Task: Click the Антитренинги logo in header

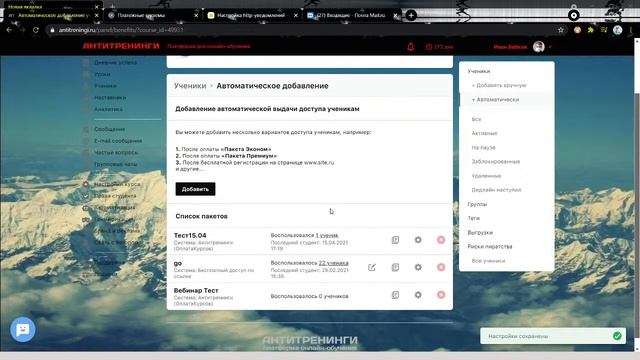Action: pyautogui.click(x=121, y=46)
